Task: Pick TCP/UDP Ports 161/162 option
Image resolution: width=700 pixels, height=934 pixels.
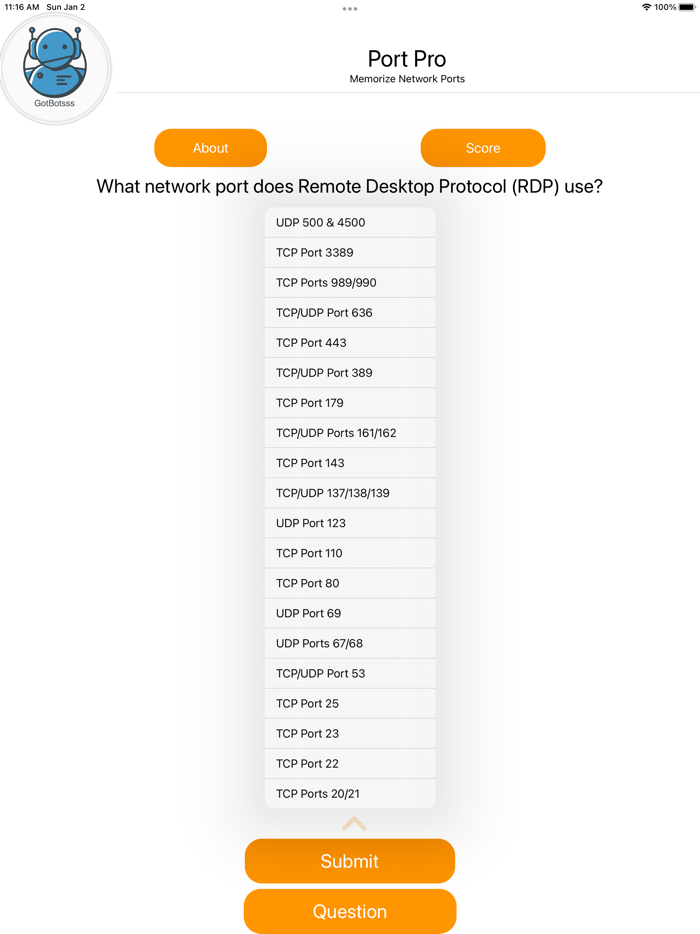Action: (x=350, y=433)
